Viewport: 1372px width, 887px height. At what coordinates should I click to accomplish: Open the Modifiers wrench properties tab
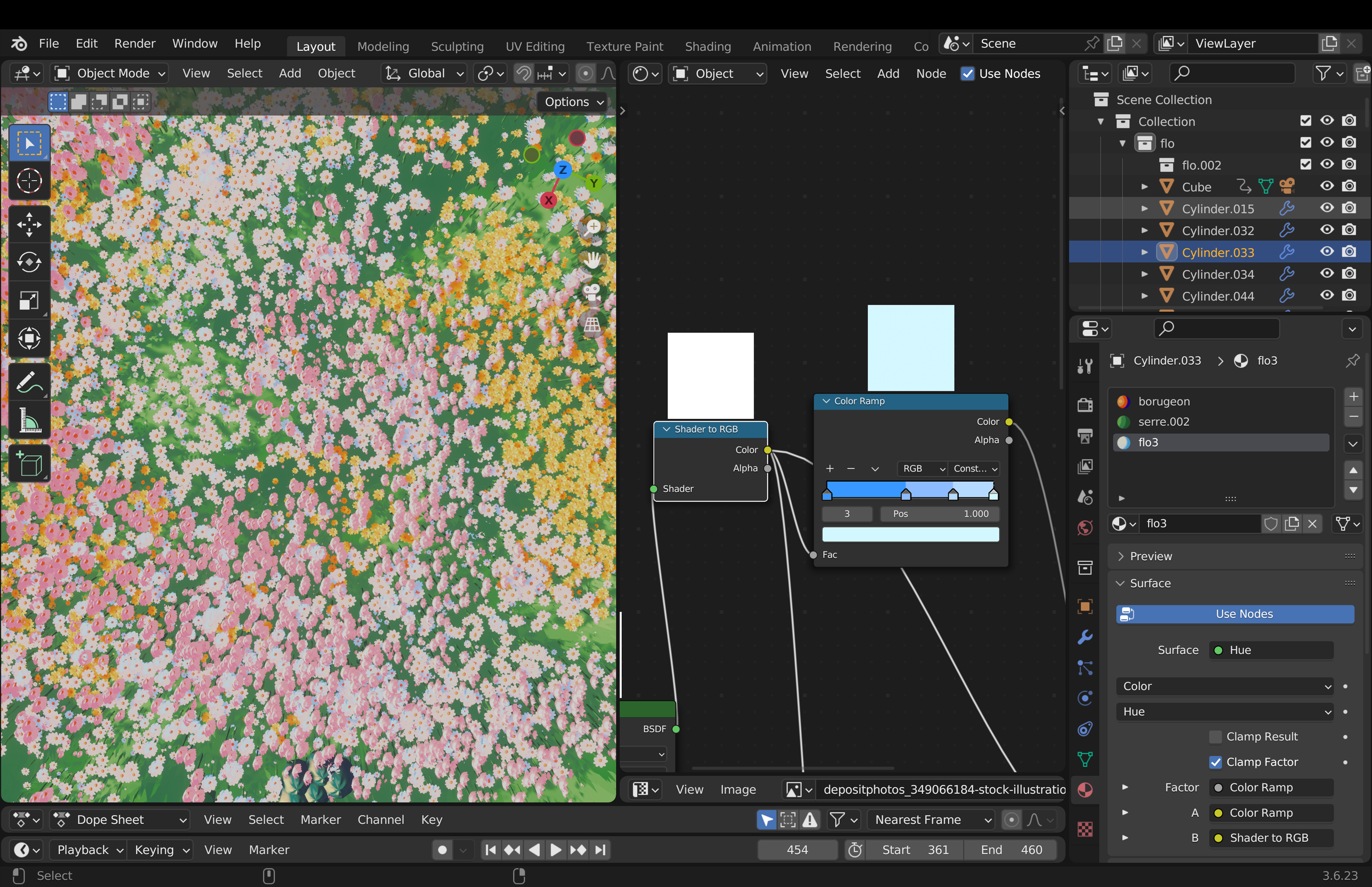coord(1085,637)
